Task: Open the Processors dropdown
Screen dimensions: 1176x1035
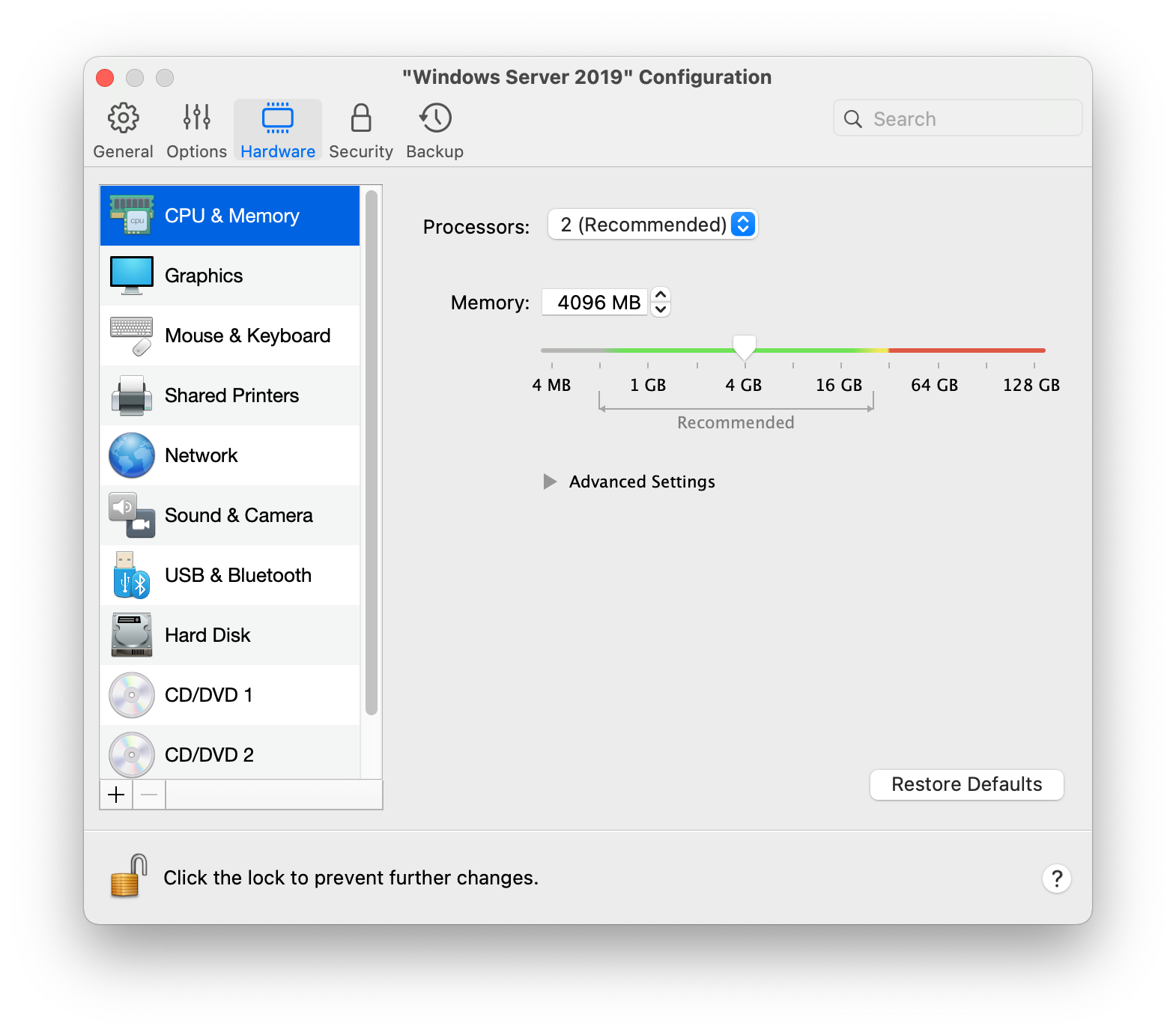Action: click(652, 225)
